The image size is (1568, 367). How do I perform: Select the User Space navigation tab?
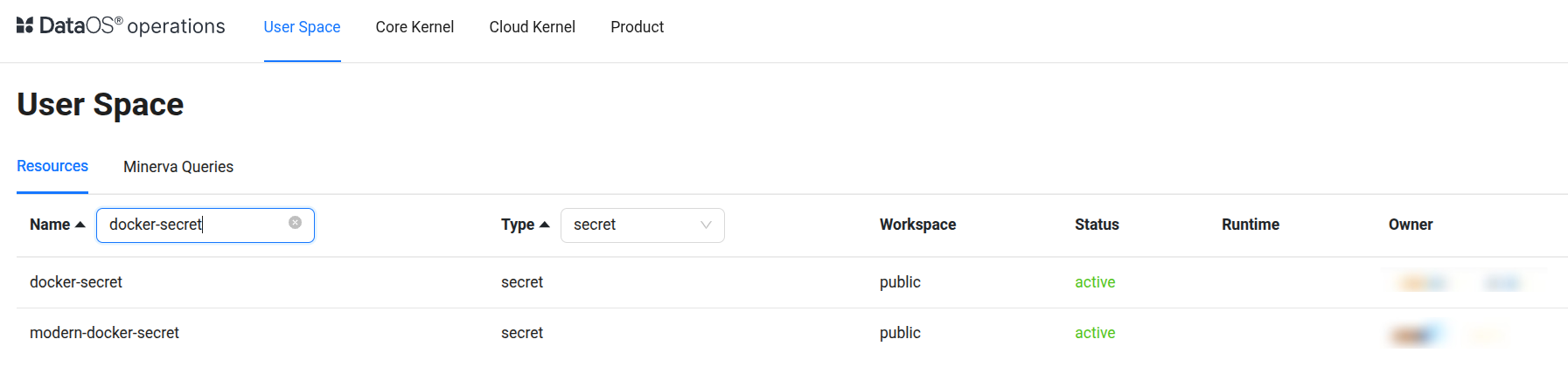302,27
